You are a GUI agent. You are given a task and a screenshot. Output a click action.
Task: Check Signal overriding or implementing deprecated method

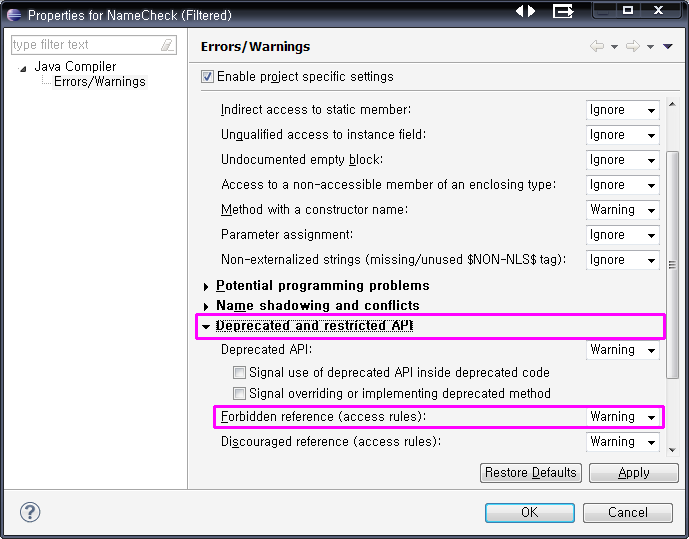(x=239, y=393)
